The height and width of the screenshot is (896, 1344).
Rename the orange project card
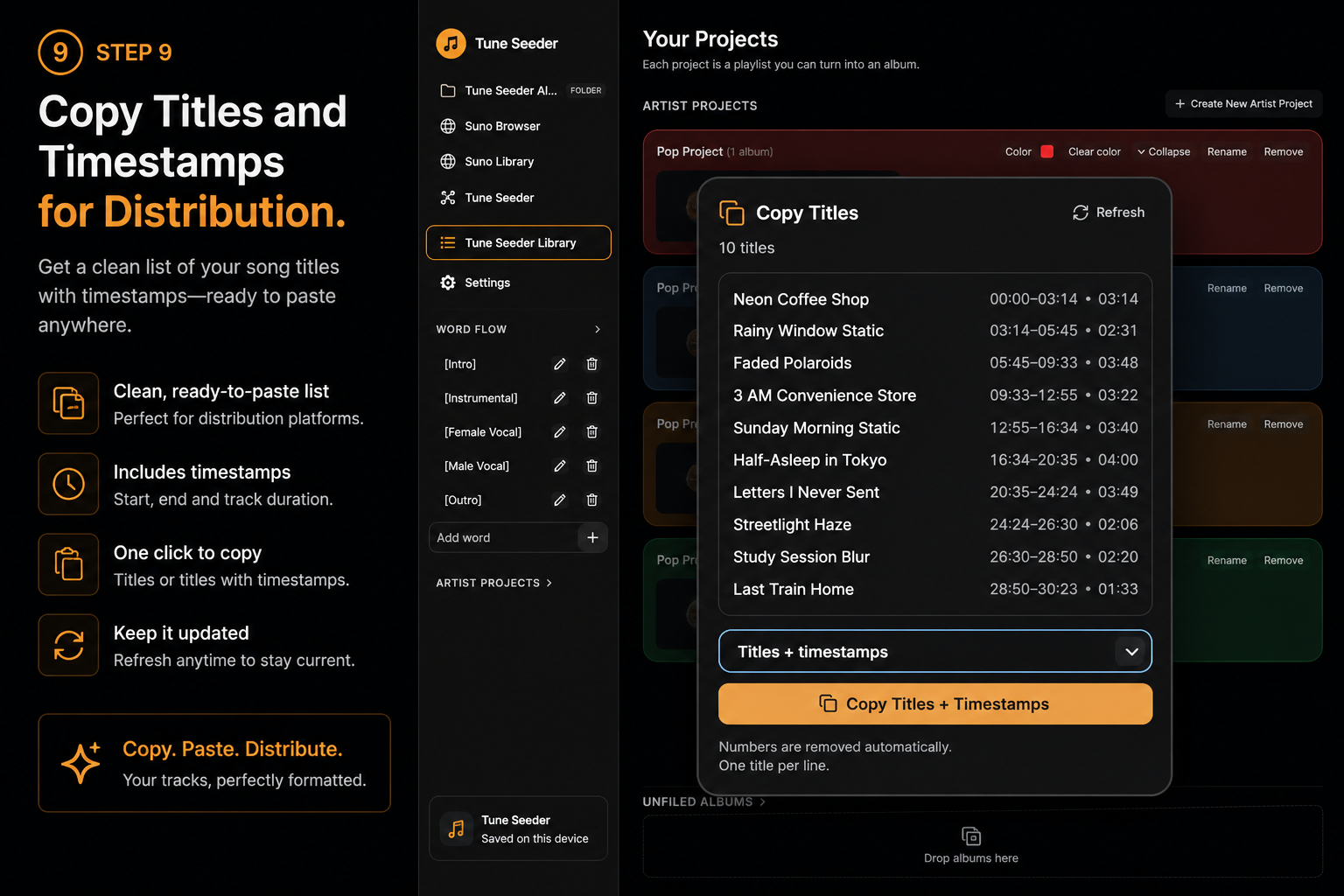[1227, 424]
